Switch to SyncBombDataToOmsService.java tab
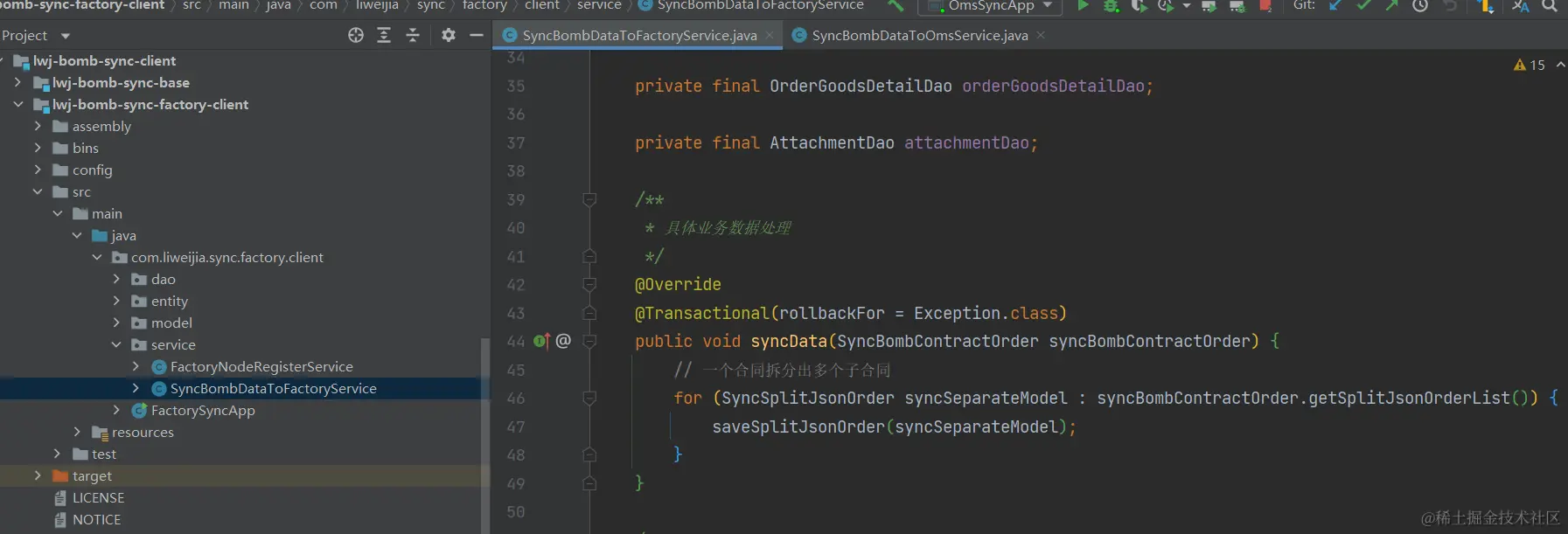1568x534 pixels. click(x=920, y=36)
